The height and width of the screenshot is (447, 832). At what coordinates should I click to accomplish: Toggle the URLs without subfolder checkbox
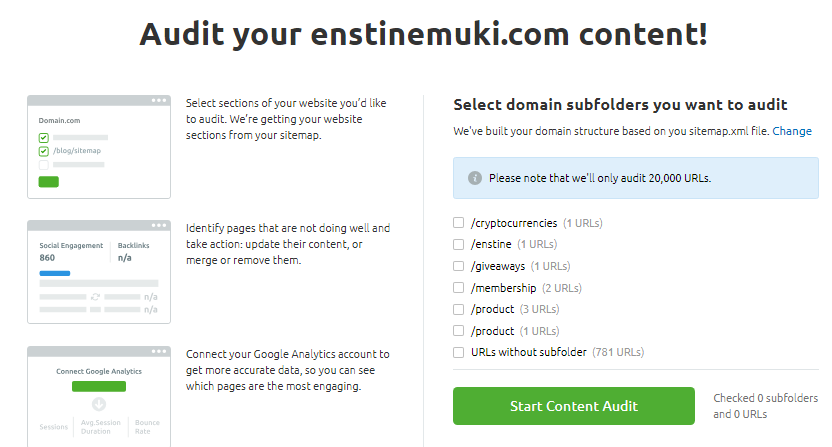(x=458, y=352)
